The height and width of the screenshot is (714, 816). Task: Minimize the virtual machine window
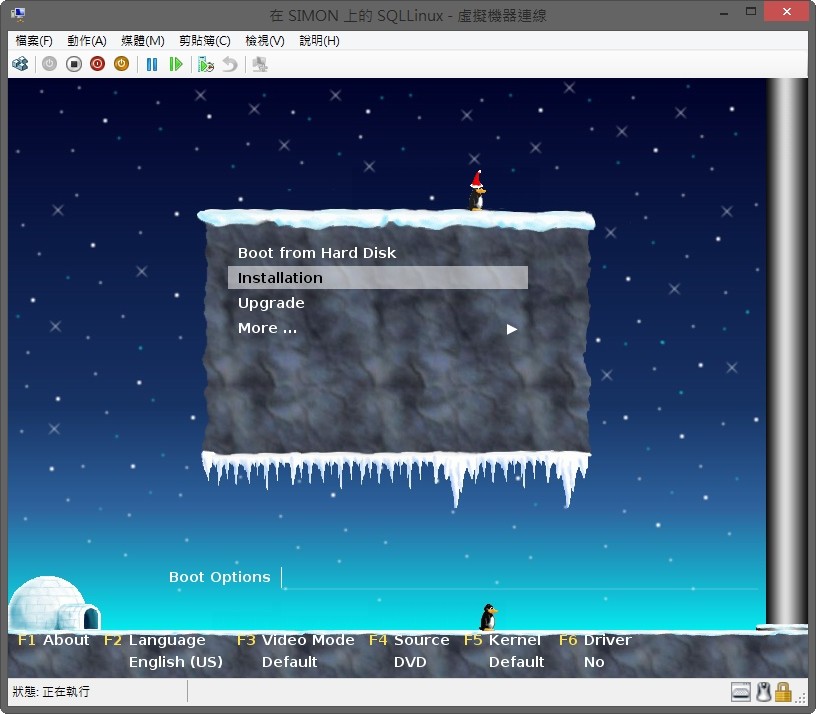[724, 12]
